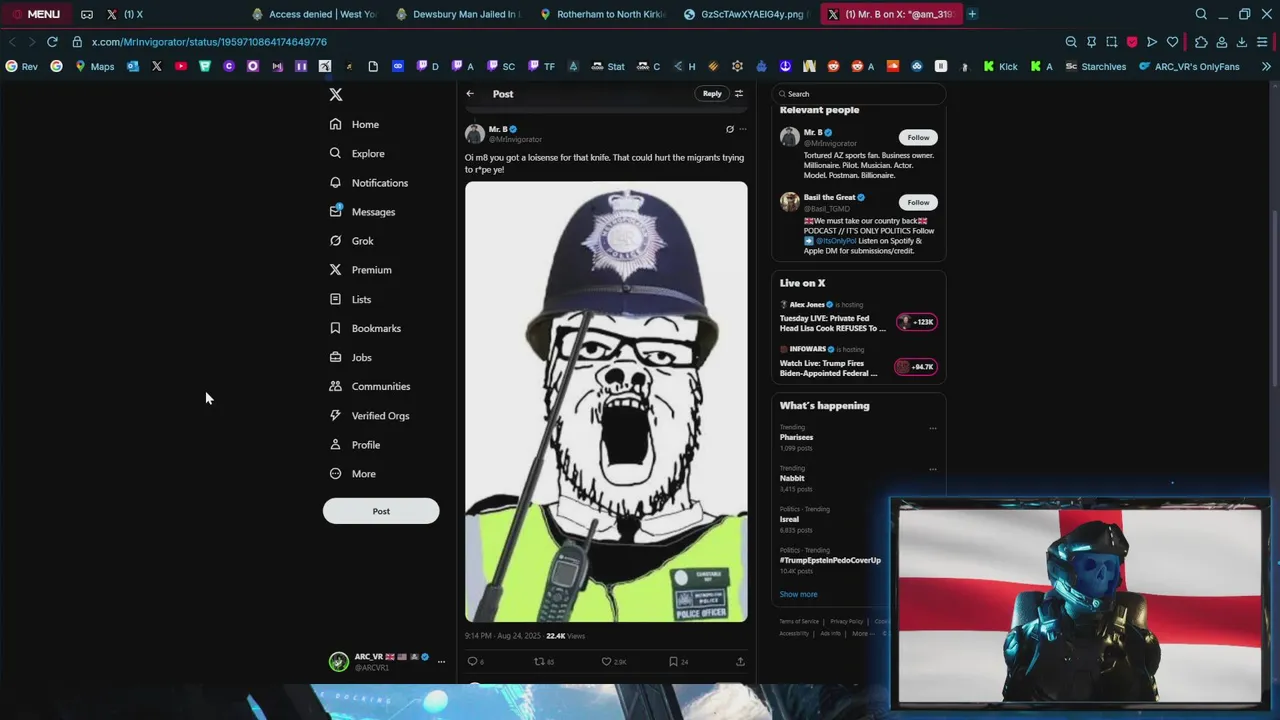Open the post's more options ellipsis
Image resolution: width=1280 pixels, height=720 pixels.
coord(742,129)
